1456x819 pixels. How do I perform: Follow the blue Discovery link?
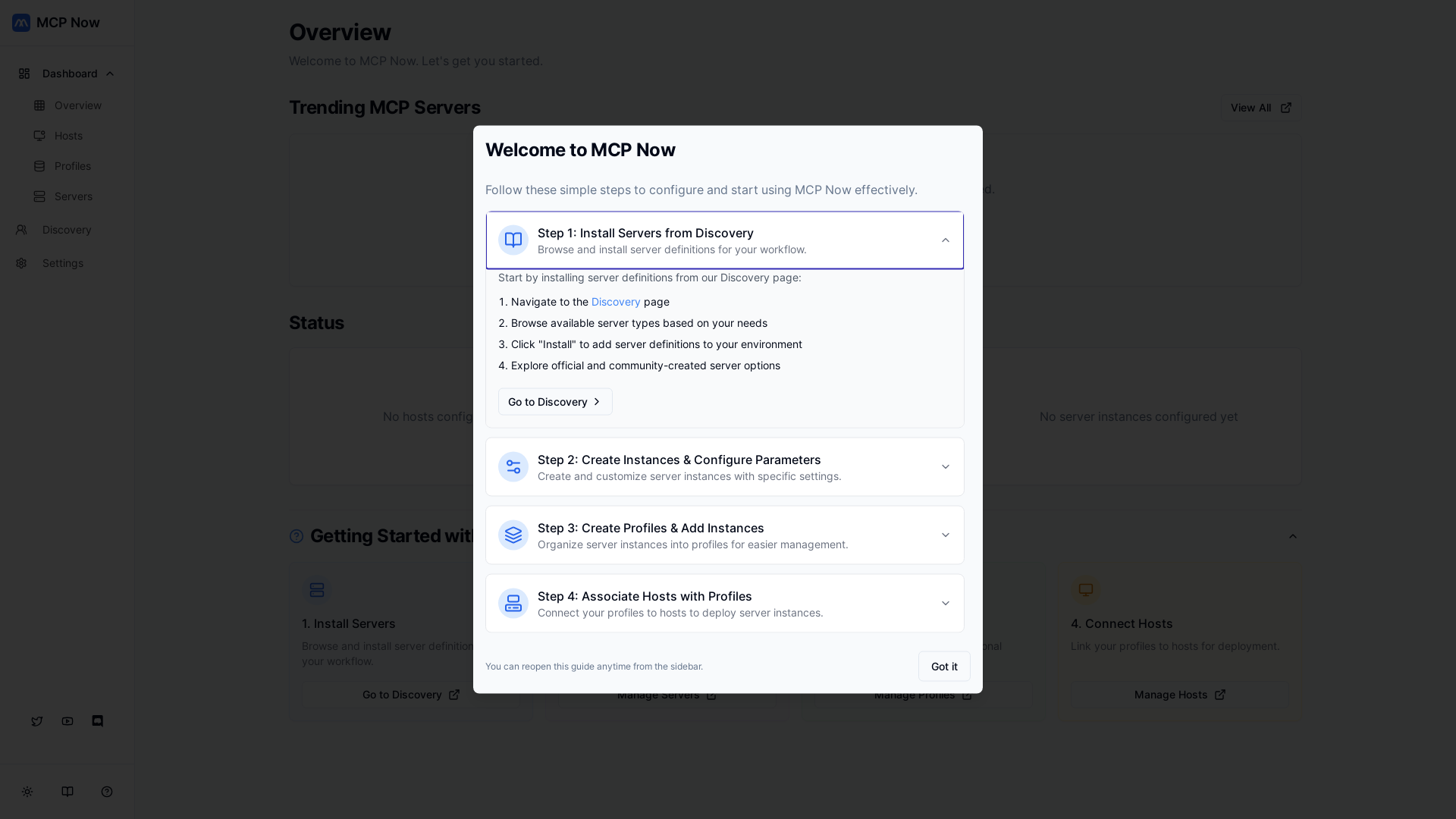pos(616,302)
